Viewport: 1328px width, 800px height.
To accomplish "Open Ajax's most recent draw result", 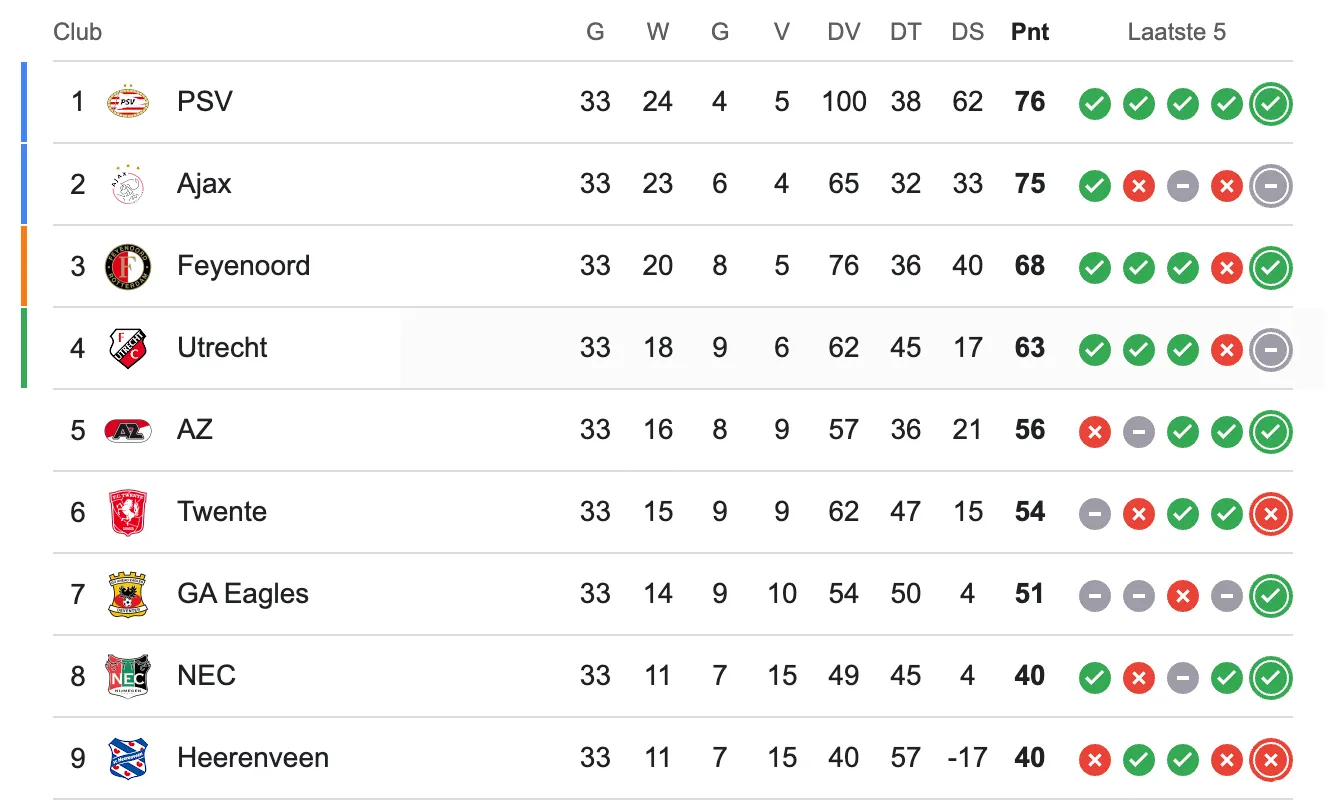I will pyautogui.click(x=1271, y=185).
